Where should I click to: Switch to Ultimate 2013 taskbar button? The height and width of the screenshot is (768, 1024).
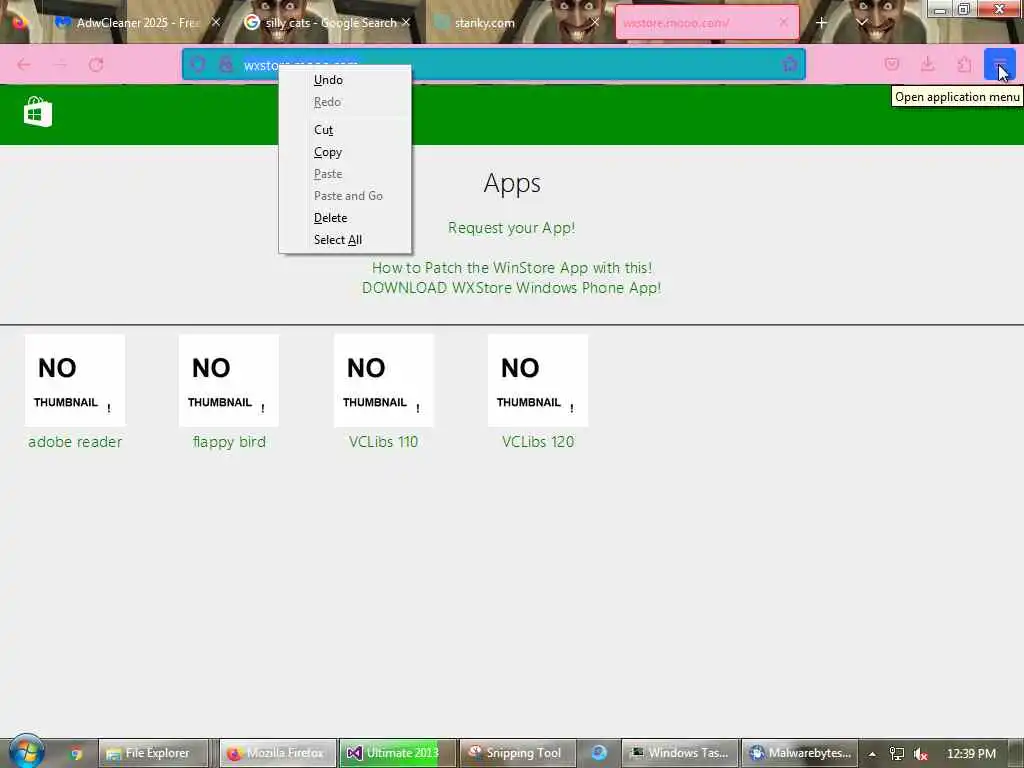(x=398, y=754)
